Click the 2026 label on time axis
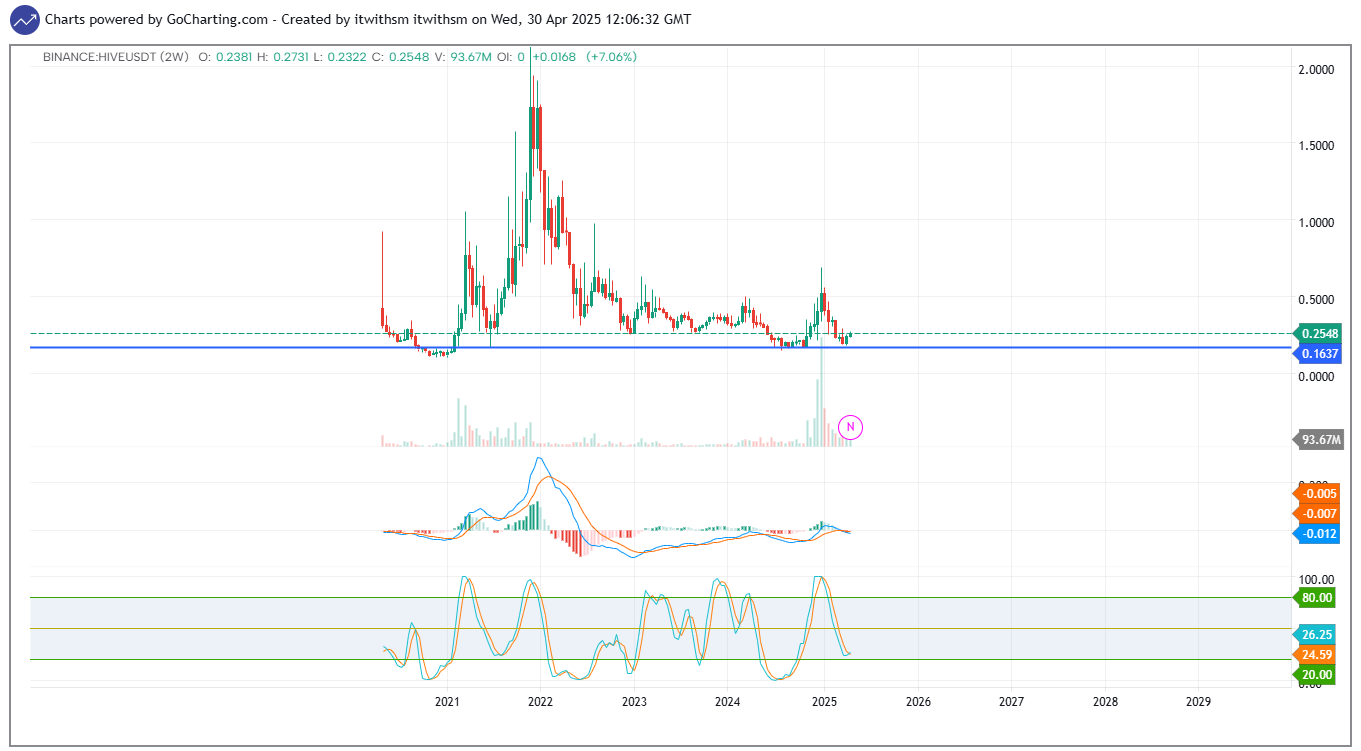1361x751 pixels. 917,702
